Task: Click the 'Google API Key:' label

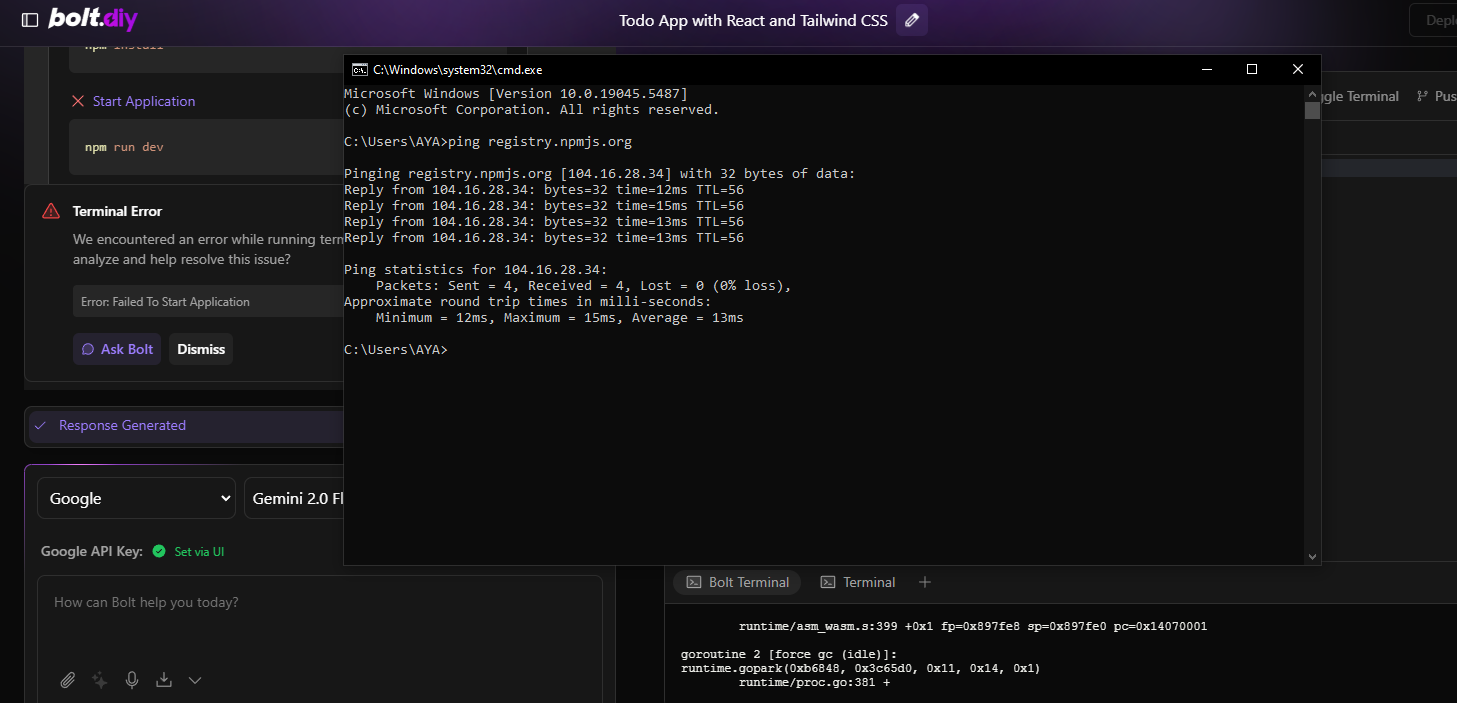Action: click(92, 551)
